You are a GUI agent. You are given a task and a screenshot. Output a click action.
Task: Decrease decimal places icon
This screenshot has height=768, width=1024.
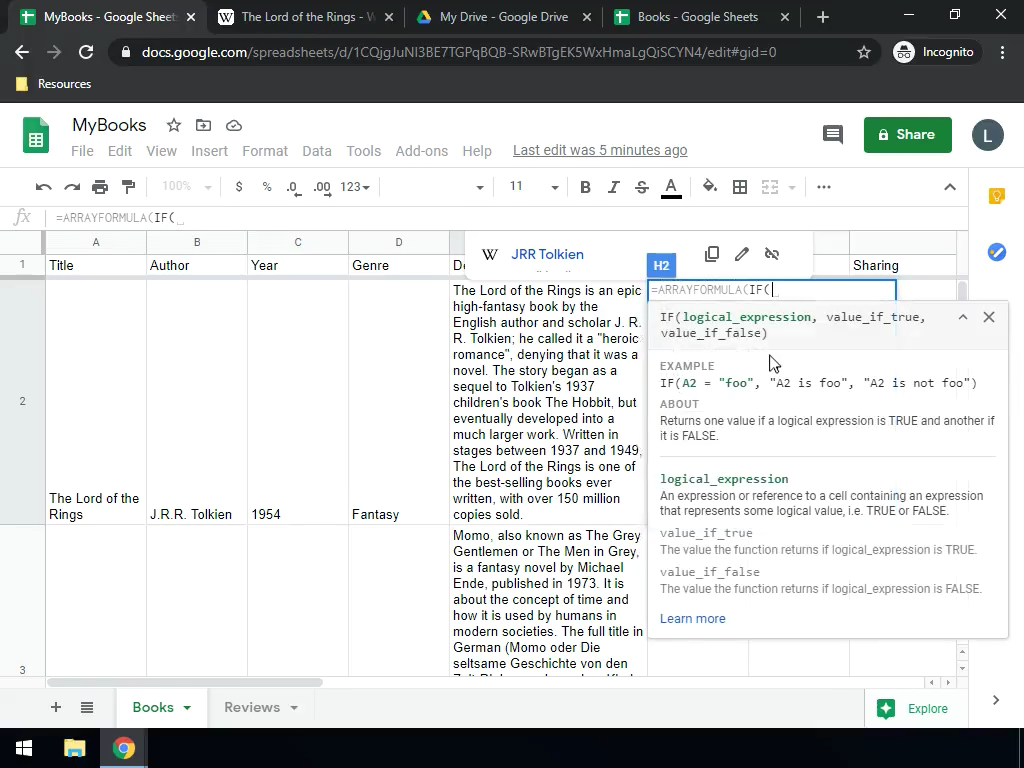click(x=294, y=187)
